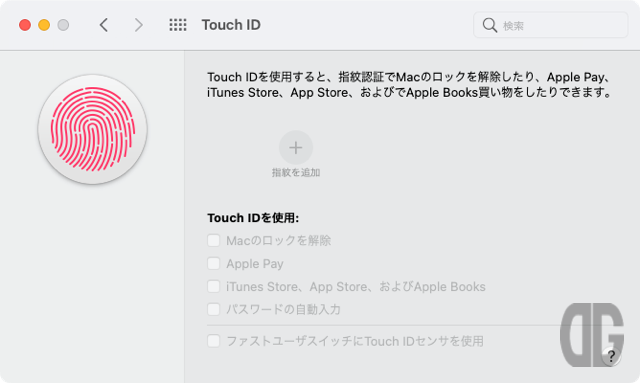The width and height of the screenshot is (640, 383).
Task: Add a fingerprint with plus button
Action: [x=296, y=147]
